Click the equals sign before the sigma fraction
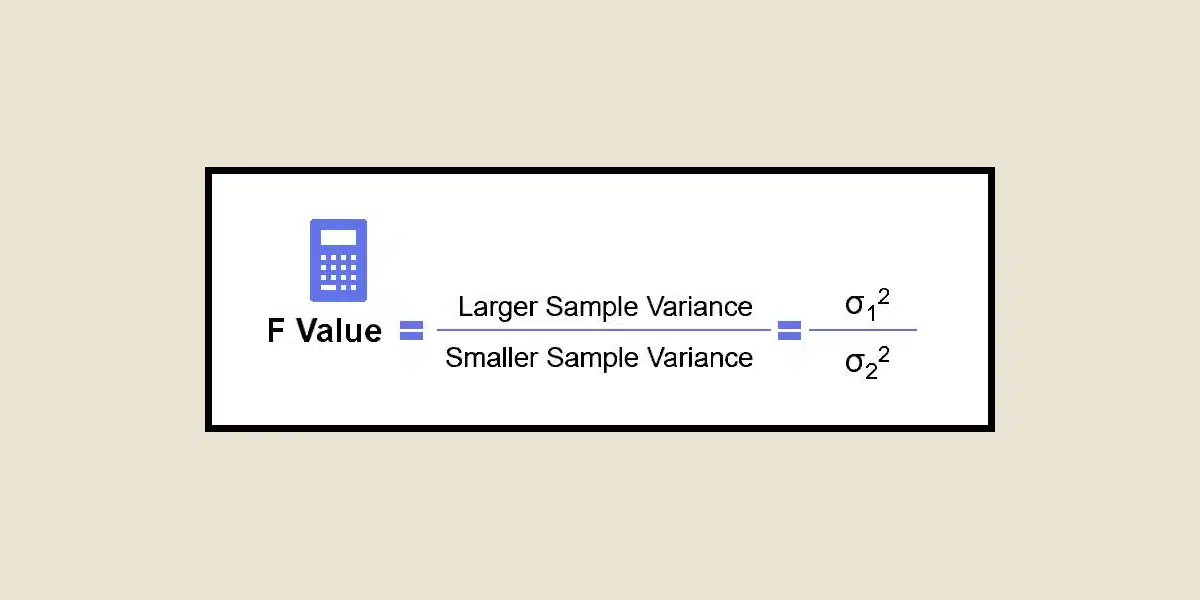The image size is (1200, 600). pos(790,331)
